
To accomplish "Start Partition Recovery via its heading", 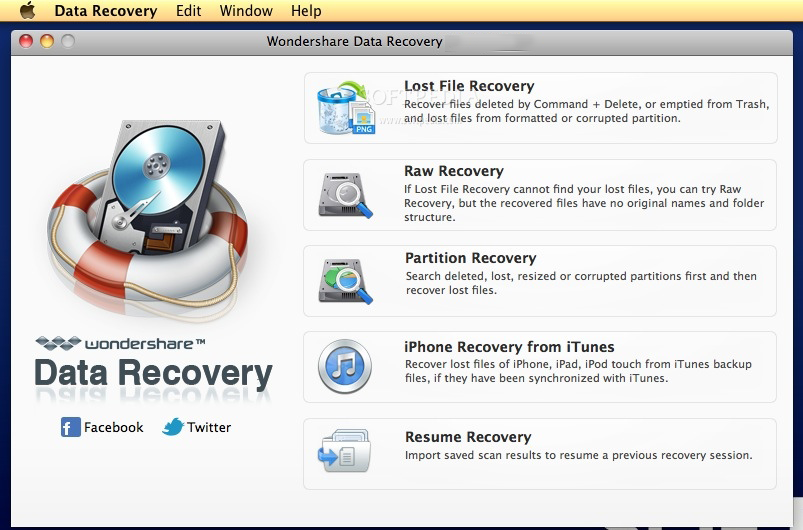I will tap(471, 258).
